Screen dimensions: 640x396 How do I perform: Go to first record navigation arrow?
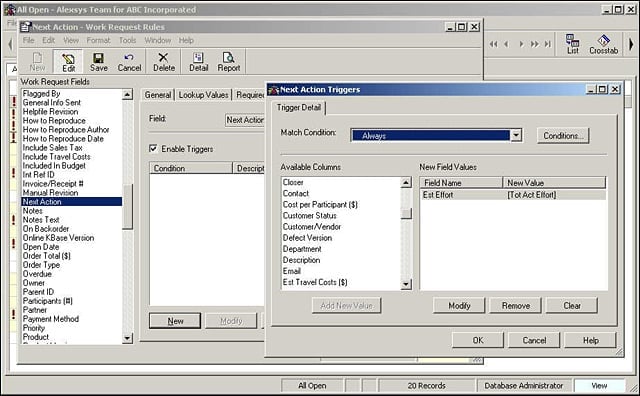tap(493, 44)
